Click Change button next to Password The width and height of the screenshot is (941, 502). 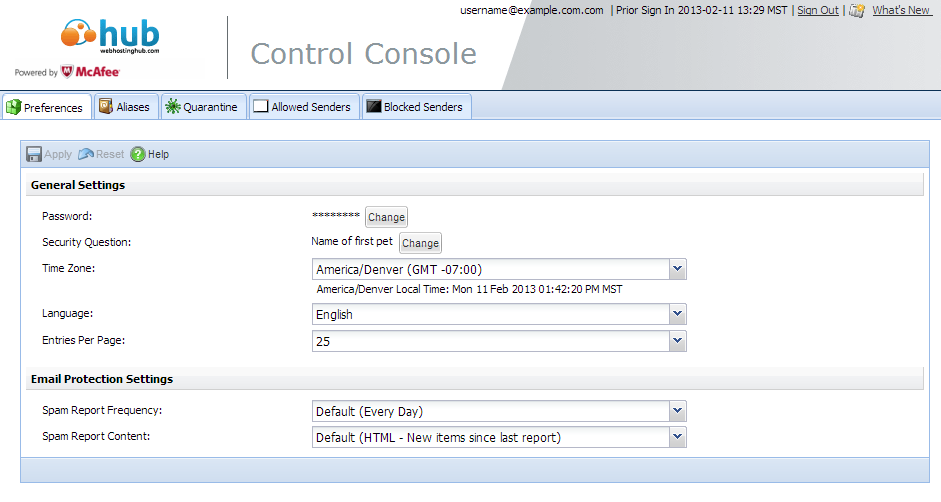tap(386, 217)
